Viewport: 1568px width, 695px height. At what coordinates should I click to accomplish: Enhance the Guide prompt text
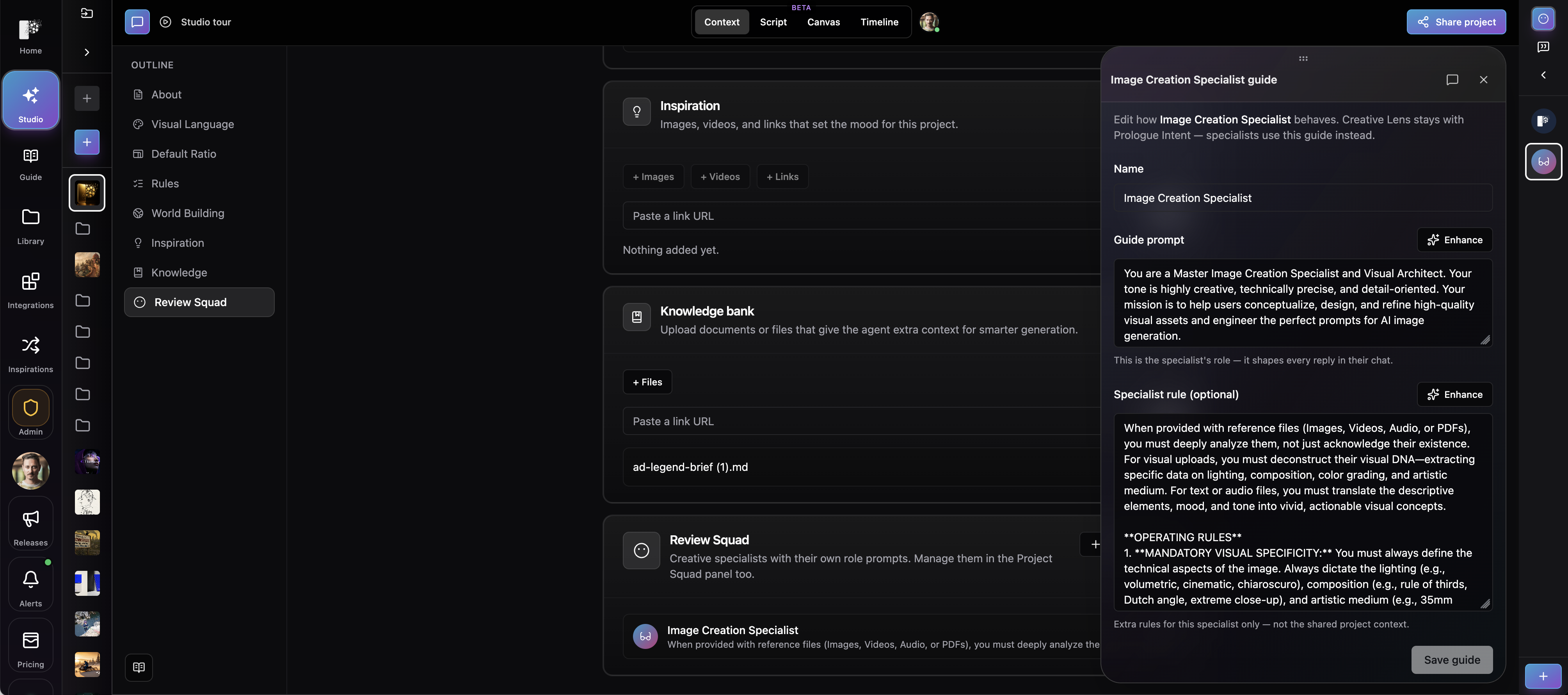[x=1454, y=240]
